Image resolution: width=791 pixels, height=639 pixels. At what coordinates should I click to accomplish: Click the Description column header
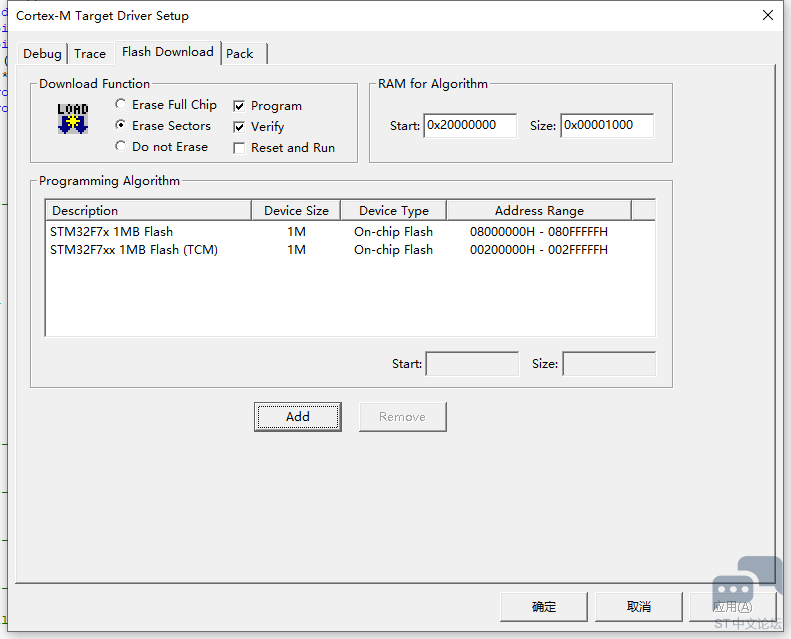pyautogui.click(x=149, y=210)
